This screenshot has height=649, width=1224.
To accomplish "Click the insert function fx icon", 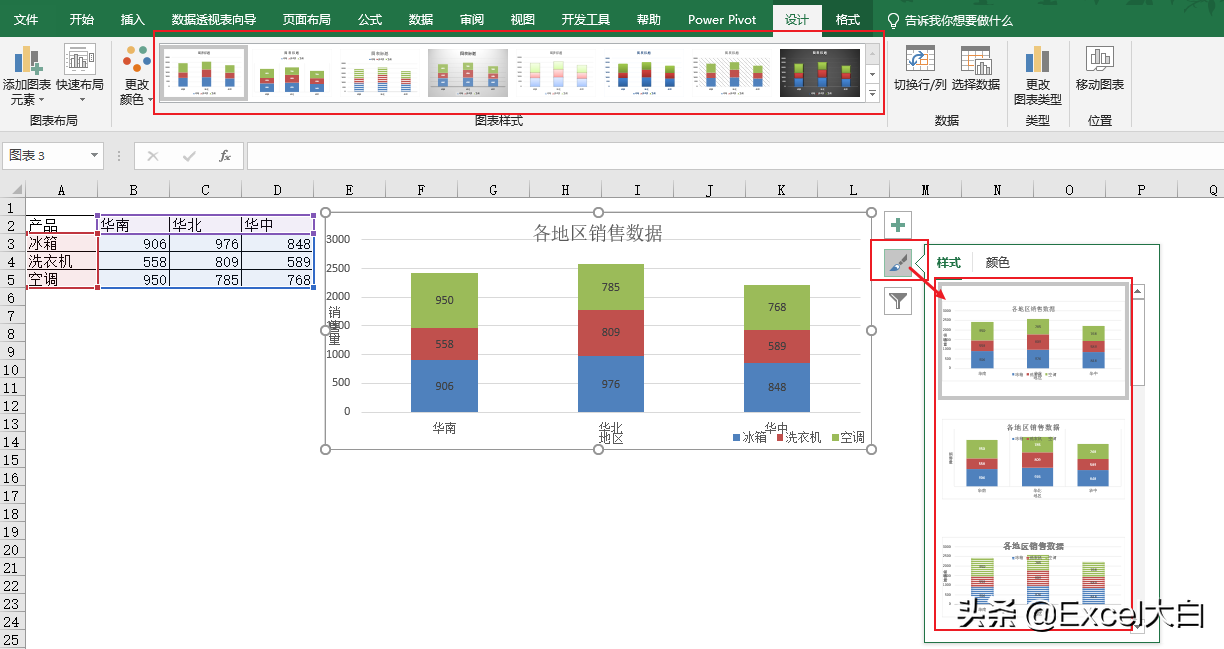I will click(x=225, y=156).
